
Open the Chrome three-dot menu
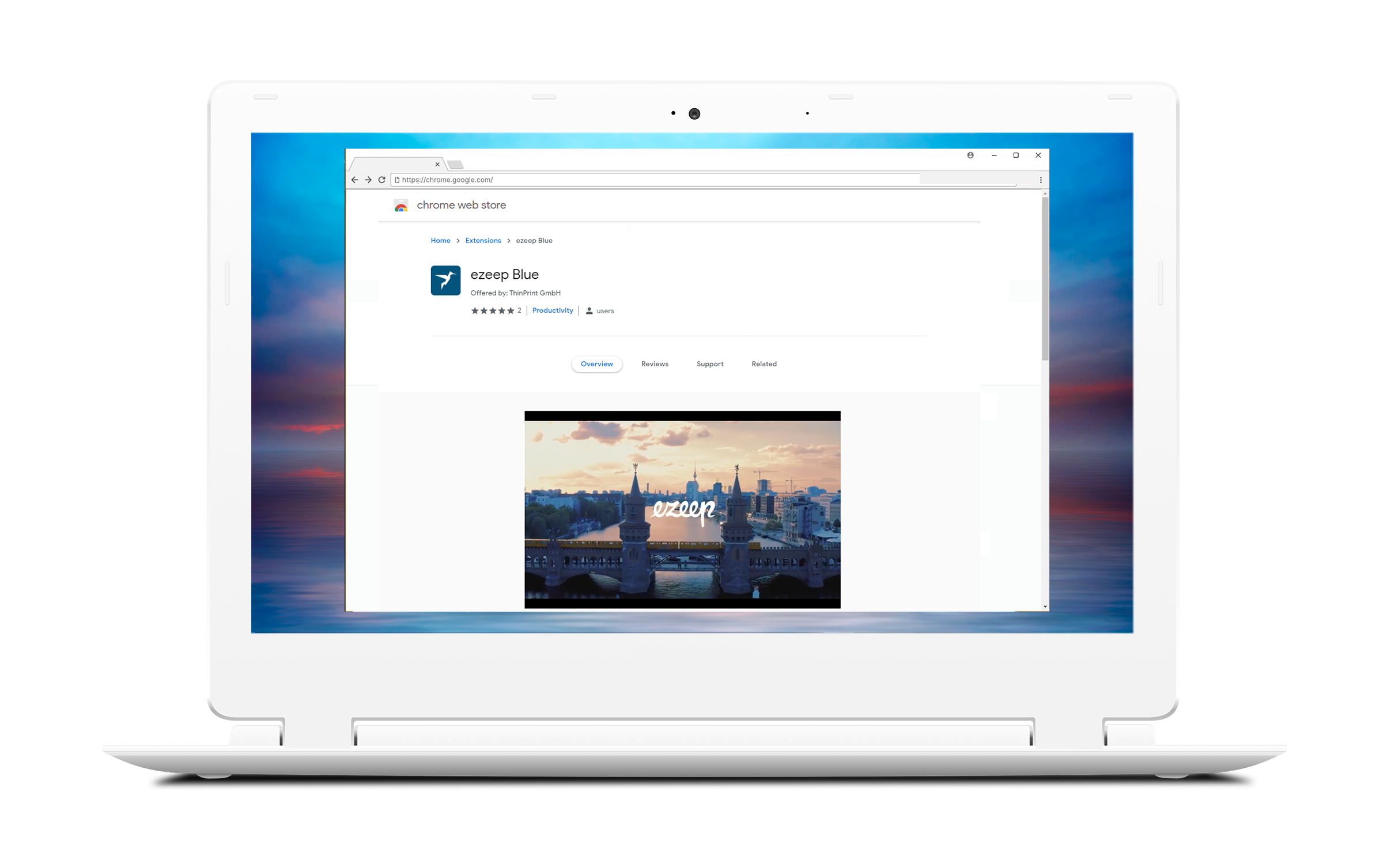(x=1041, y=180)
